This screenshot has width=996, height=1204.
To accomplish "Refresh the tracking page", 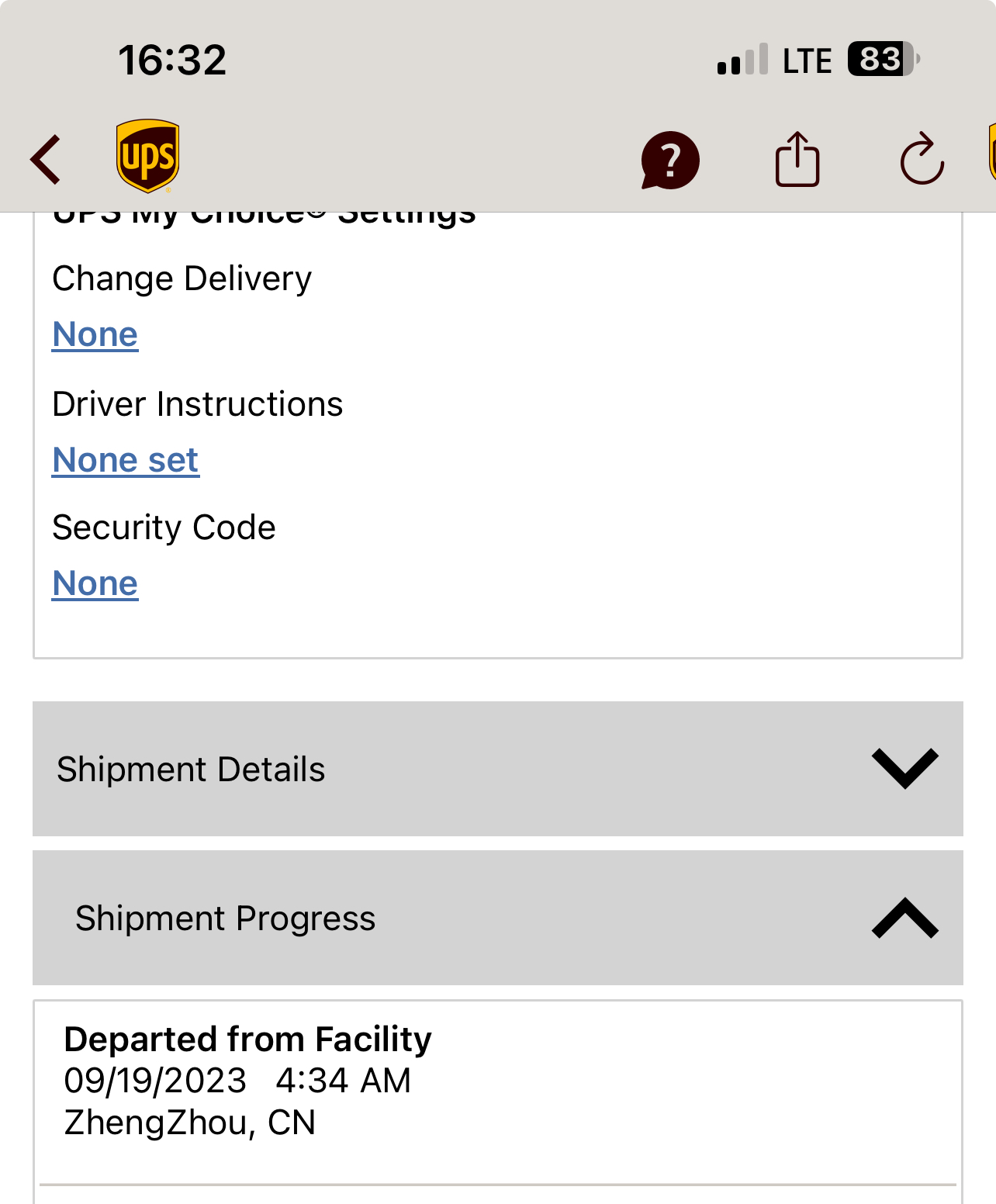I will pyautogui.click(x=922, y=160).
